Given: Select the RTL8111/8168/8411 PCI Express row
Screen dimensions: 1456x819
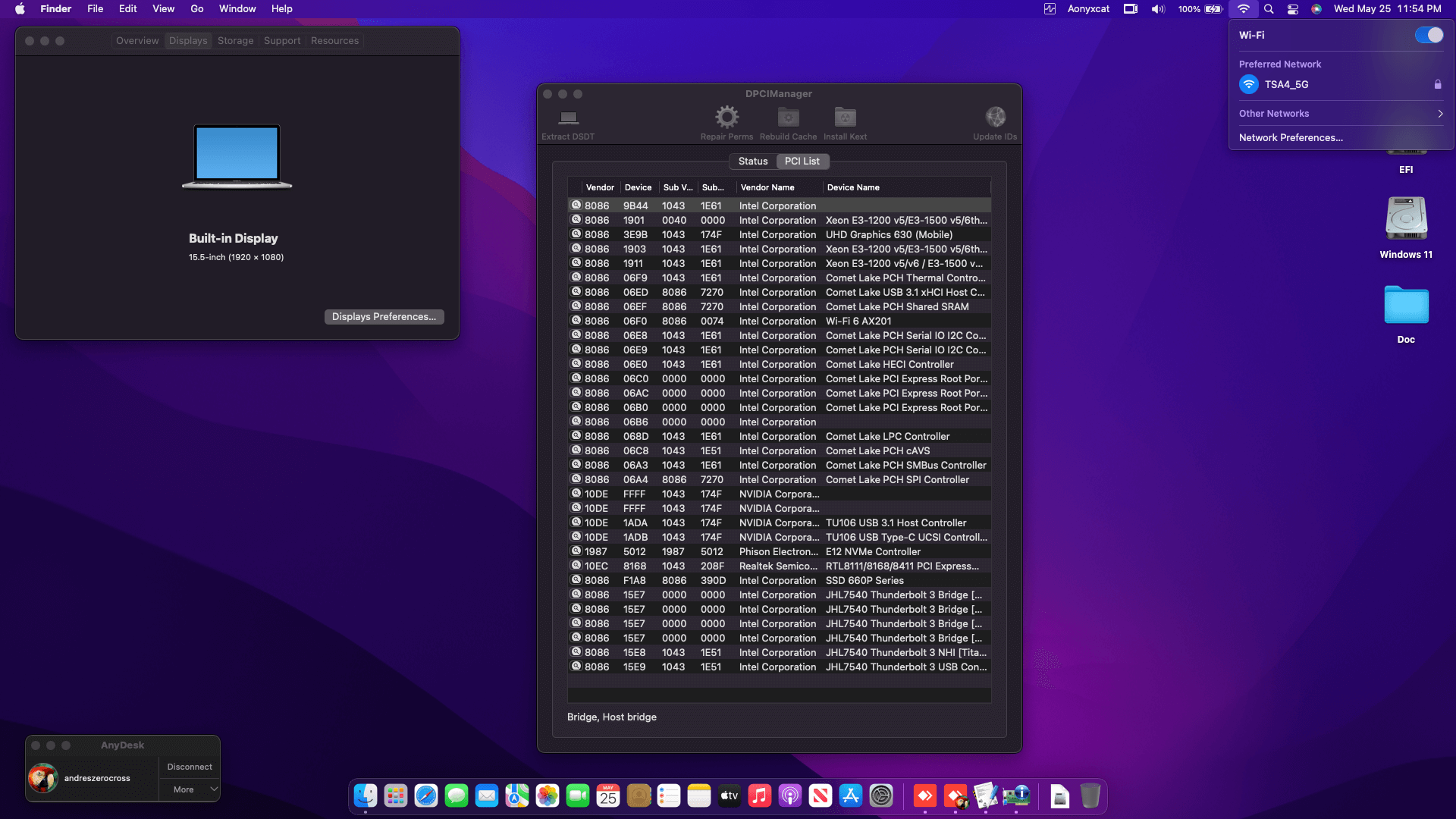Looking at the screenshot, I should (780, 566).
